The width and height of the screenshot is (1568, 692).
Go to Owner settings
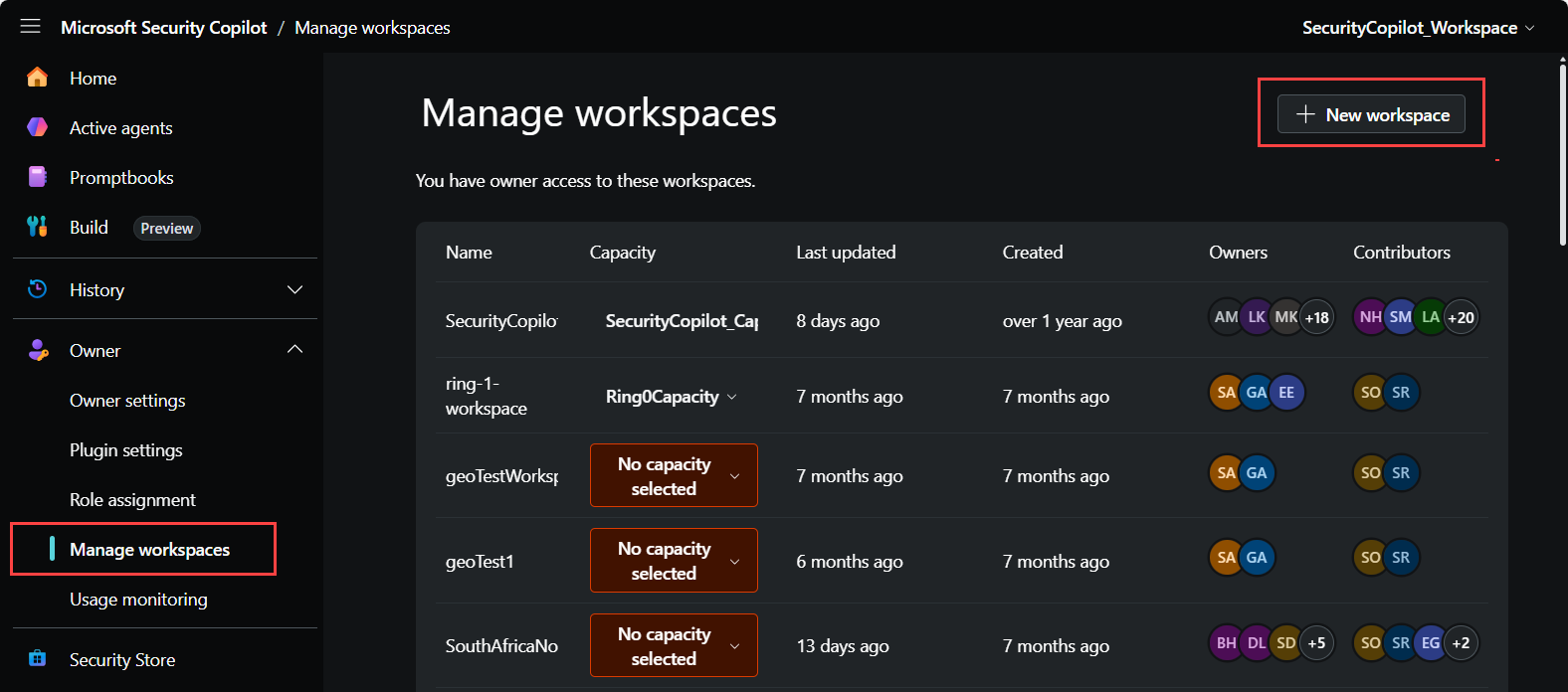(127, 401)
